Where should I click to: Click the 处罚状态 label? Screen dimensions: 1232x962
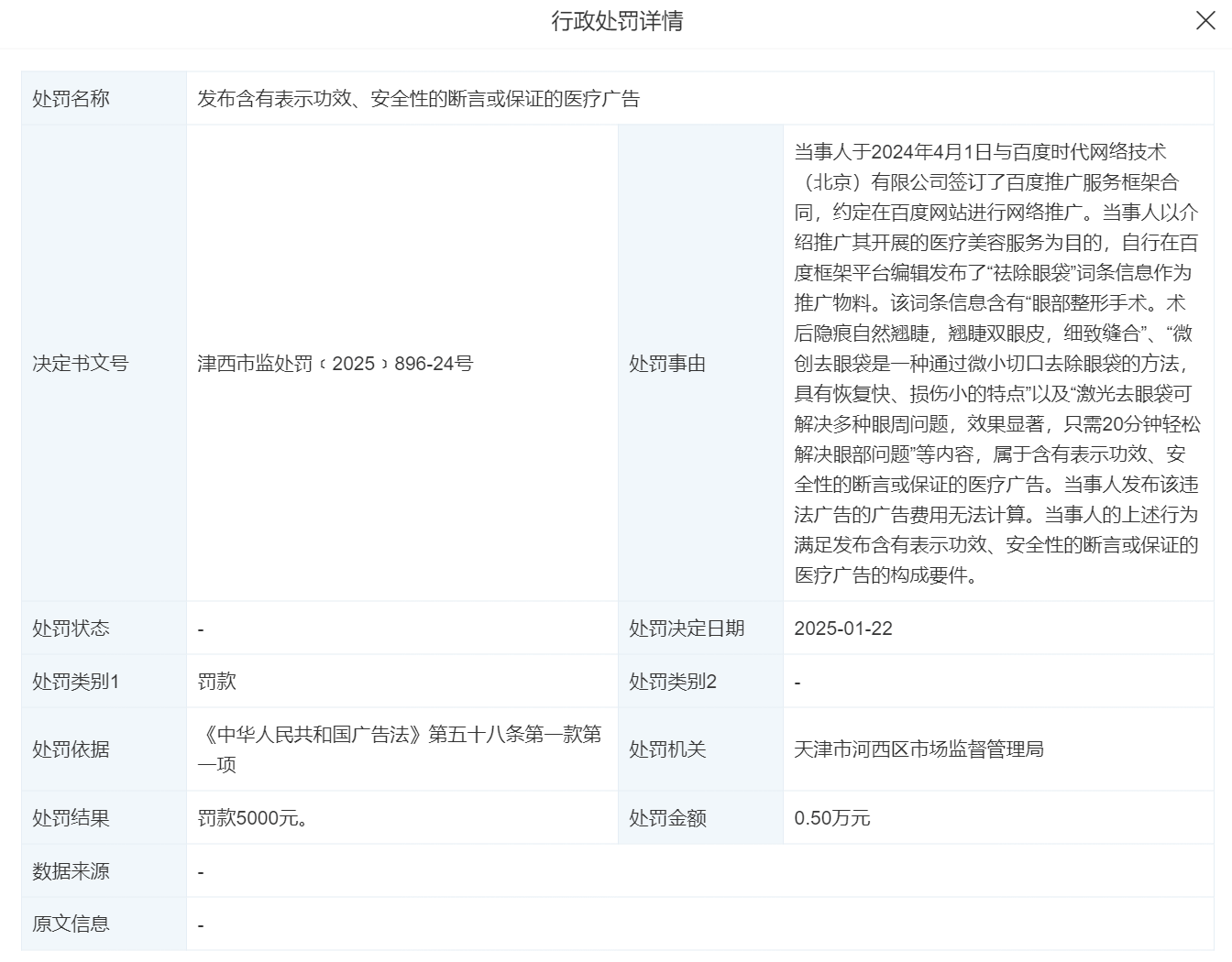[71, 629]
